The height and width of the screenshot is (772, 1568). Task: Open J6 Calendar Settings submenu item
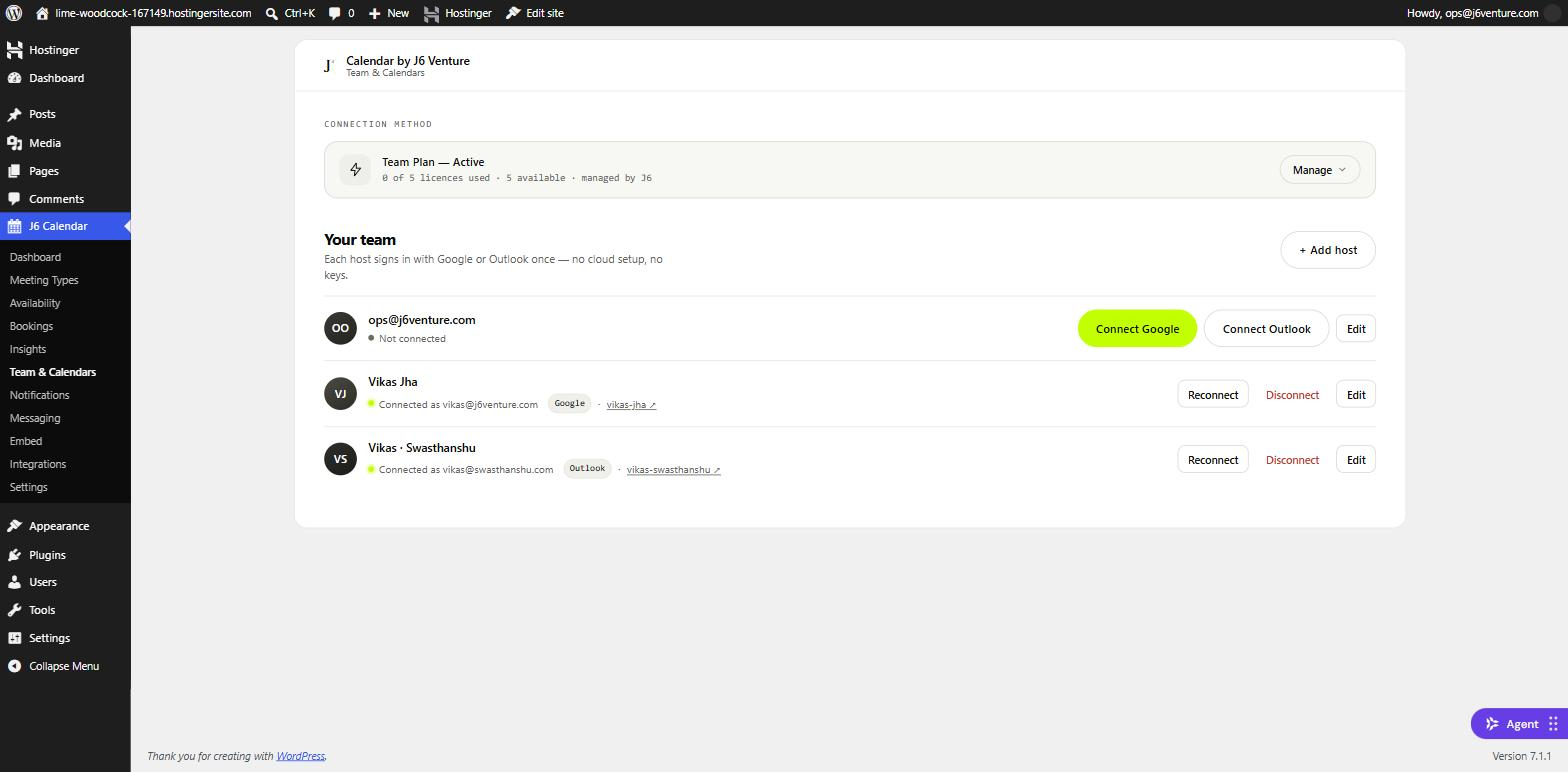[x=29, y=487]
